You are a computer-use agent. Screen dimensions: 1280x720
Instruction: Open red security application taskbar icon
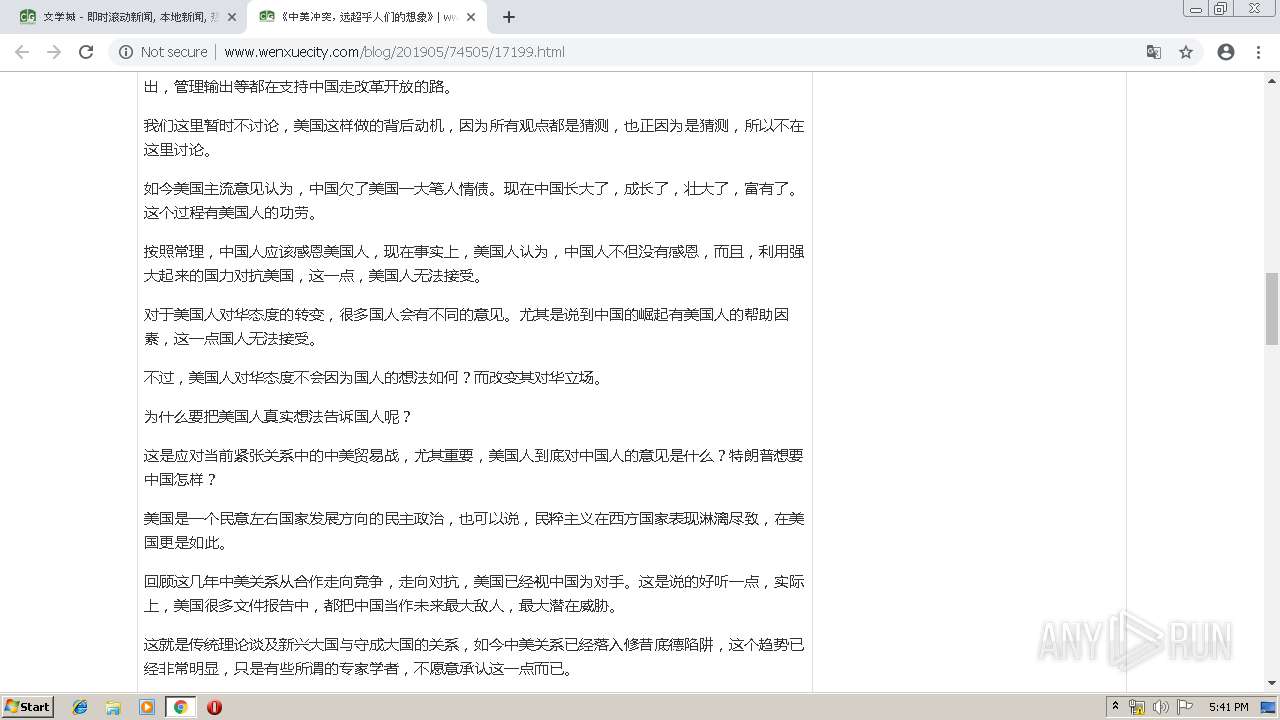[x=214, y=707]
